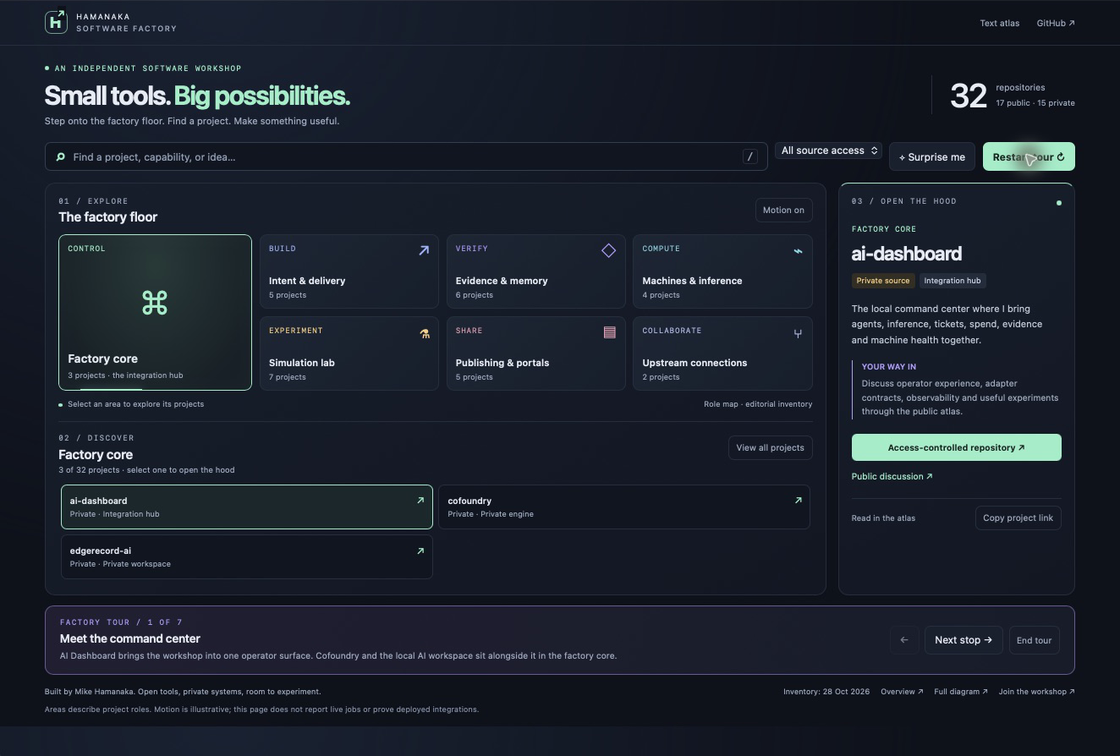1120x756 pixels.
Task: Open the GitHub link in the header
Action: [1056, 23]
